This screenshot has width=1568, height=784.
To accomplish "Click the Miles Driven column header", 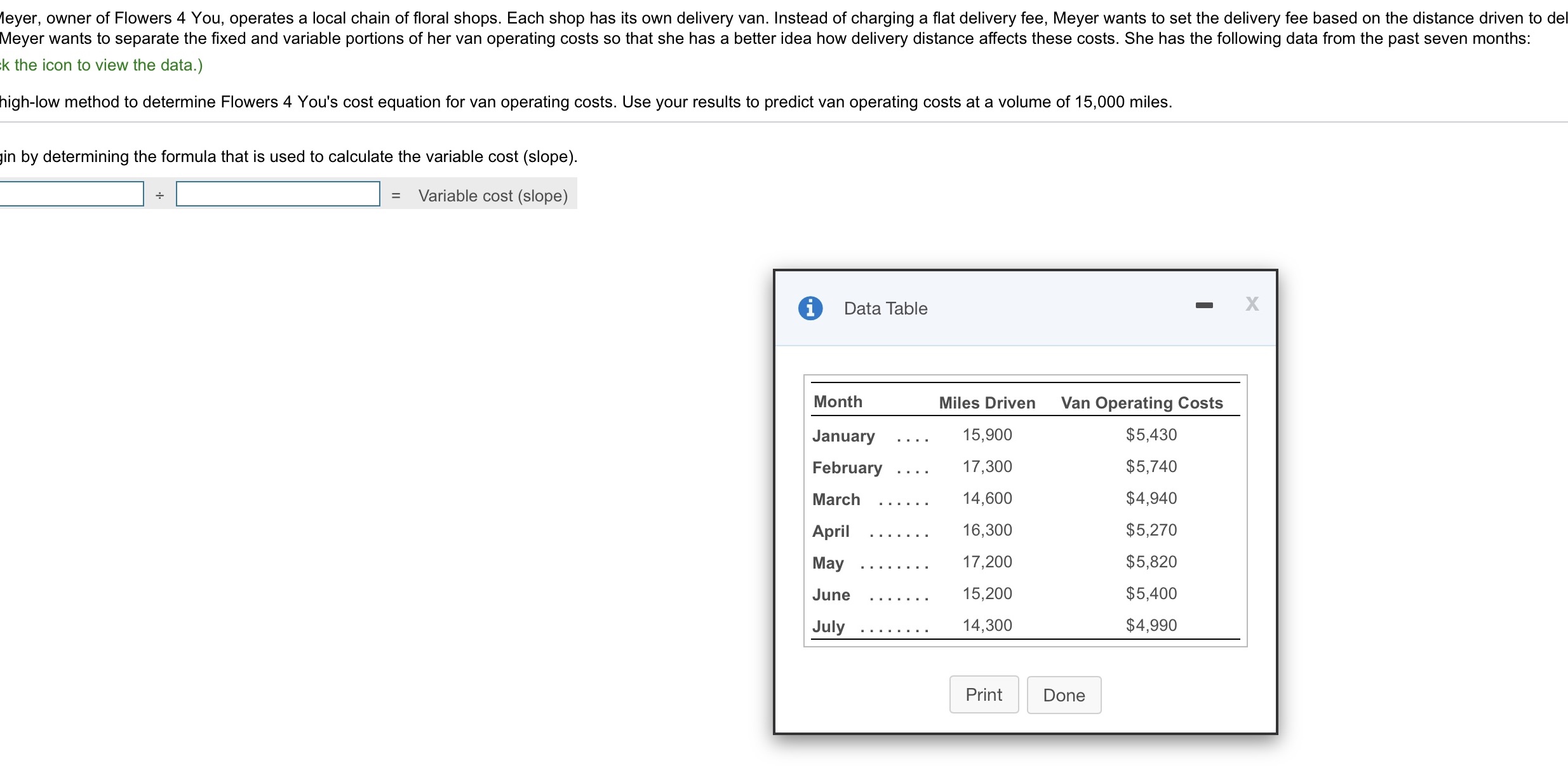I will click(x=987, y=403).
